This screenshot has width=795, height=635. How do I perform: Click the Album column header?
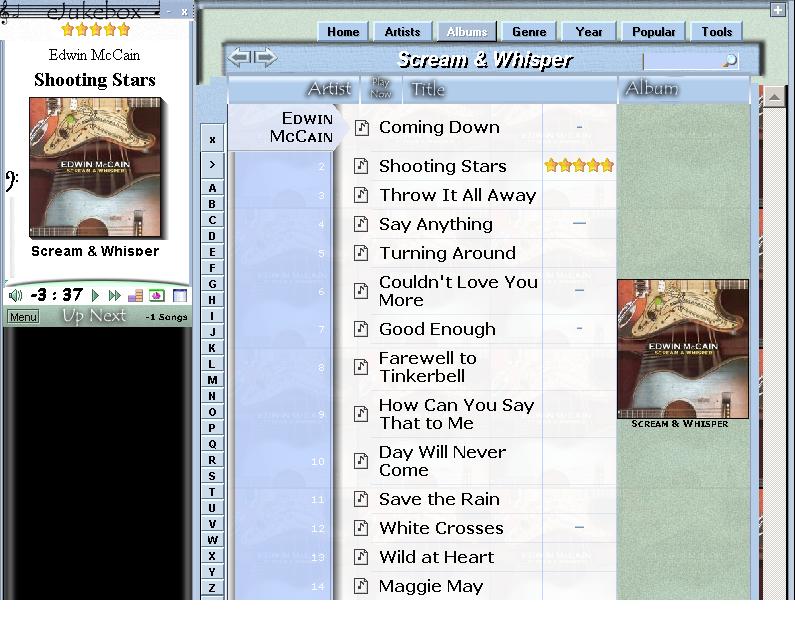coord(683,89)
